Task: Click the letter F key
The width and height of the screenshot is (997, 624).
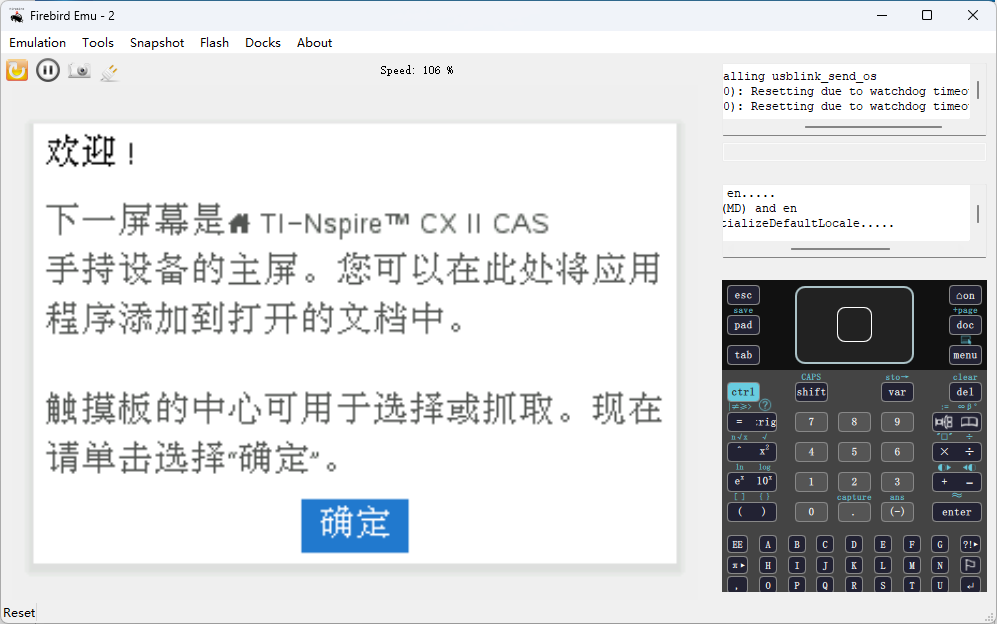Action: point(912,544)
